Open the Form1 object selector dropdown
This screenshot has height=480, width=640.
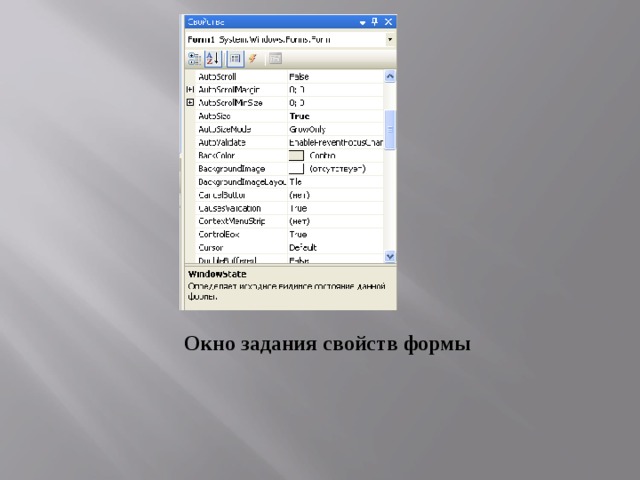390,40
